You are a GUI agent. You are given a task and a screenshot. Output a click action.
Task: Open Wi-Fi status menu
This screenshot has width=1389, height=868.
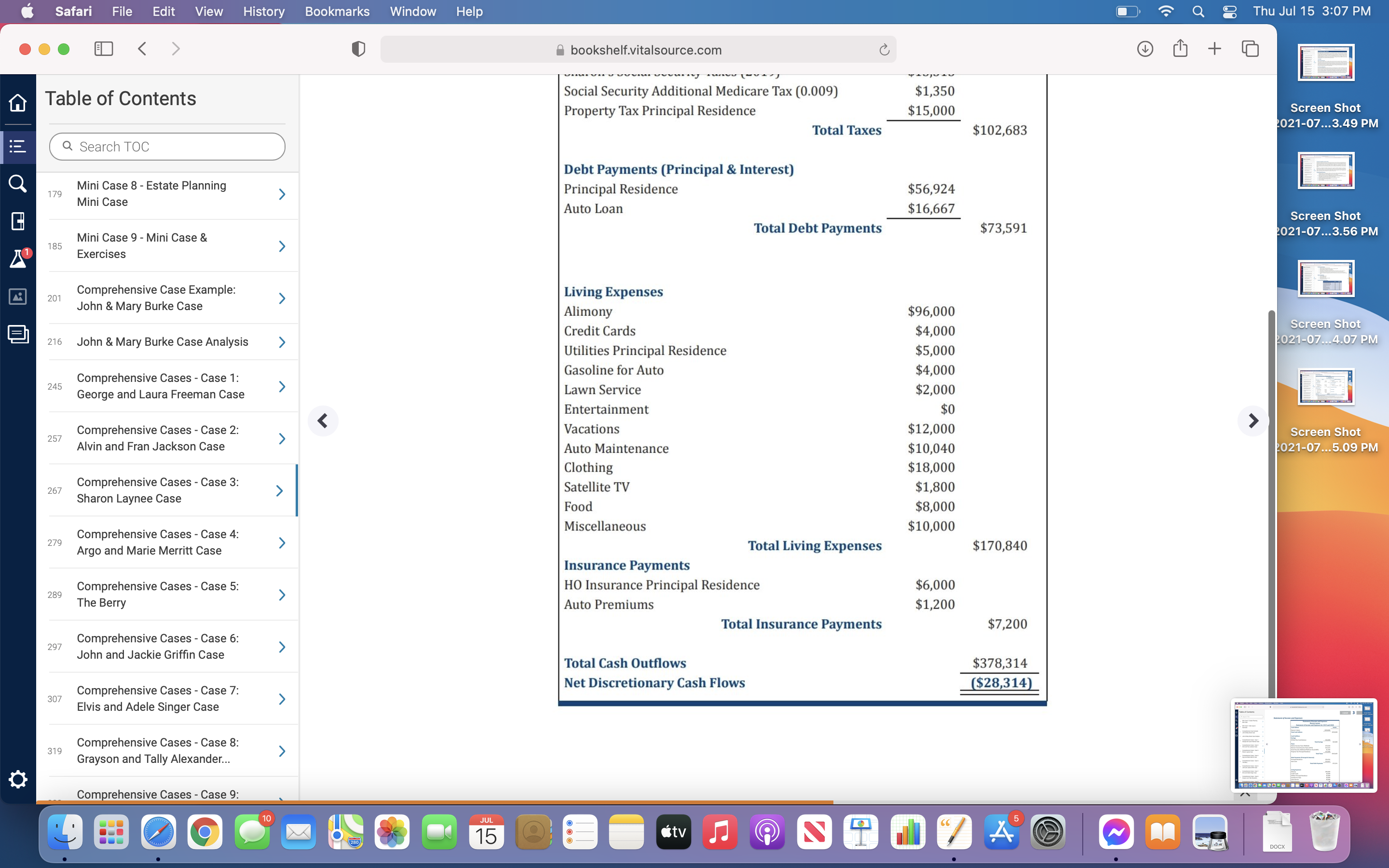point(1166,12)
